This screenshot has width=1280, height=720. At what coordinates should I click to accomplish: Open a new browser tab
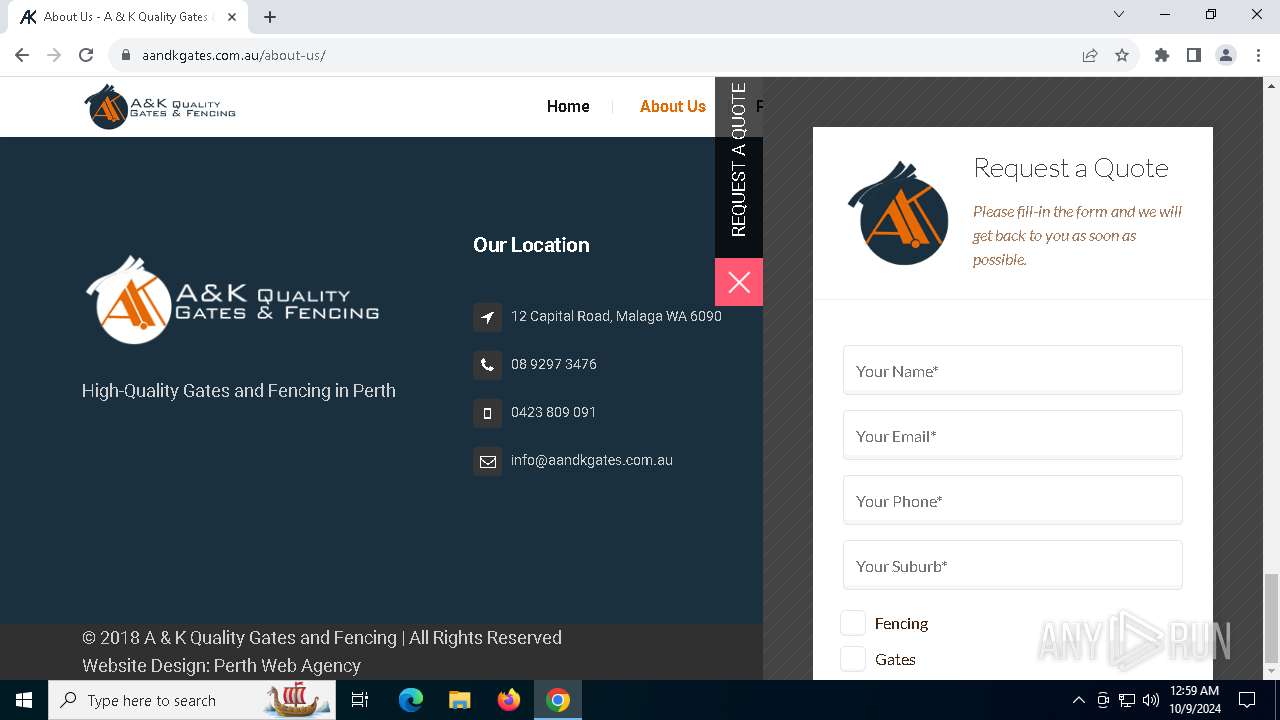point(270,16)
